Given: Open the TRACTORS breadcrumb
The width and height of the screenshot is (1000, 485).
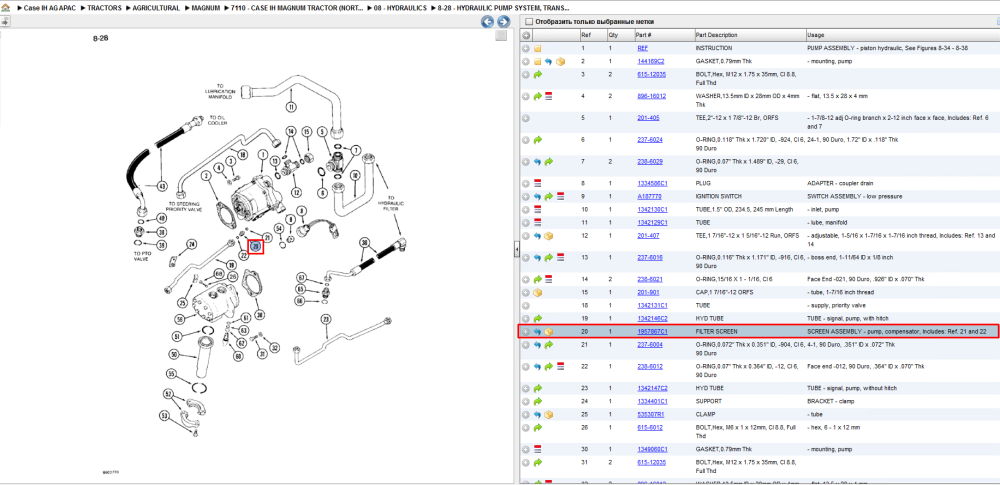Looking at the screenshot, I should pyautogui.click(x=105, y=8).
